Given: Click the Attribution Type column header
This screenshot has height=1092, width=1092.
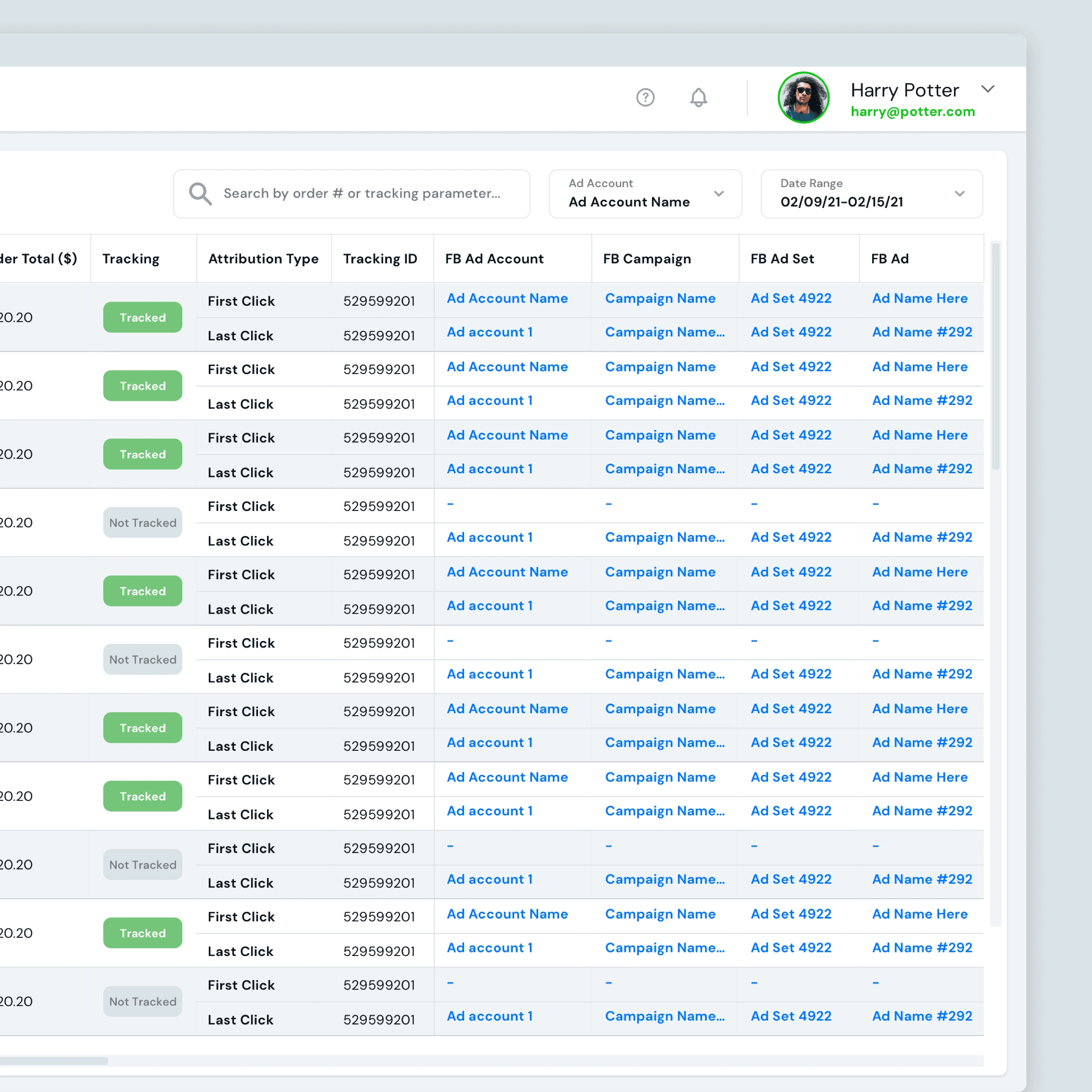Looking at the screenshot, I should (x=263, y=258).
